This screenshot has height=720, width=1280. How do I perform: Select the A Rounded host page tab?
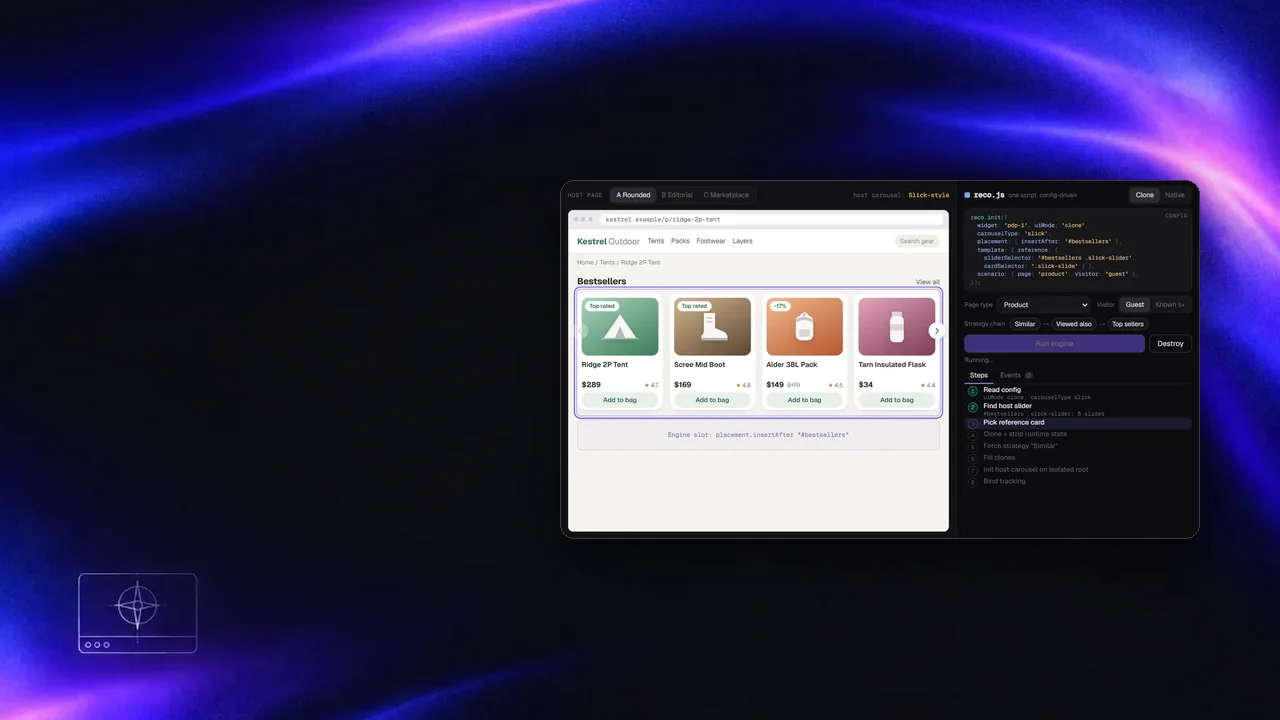point(633,195)
